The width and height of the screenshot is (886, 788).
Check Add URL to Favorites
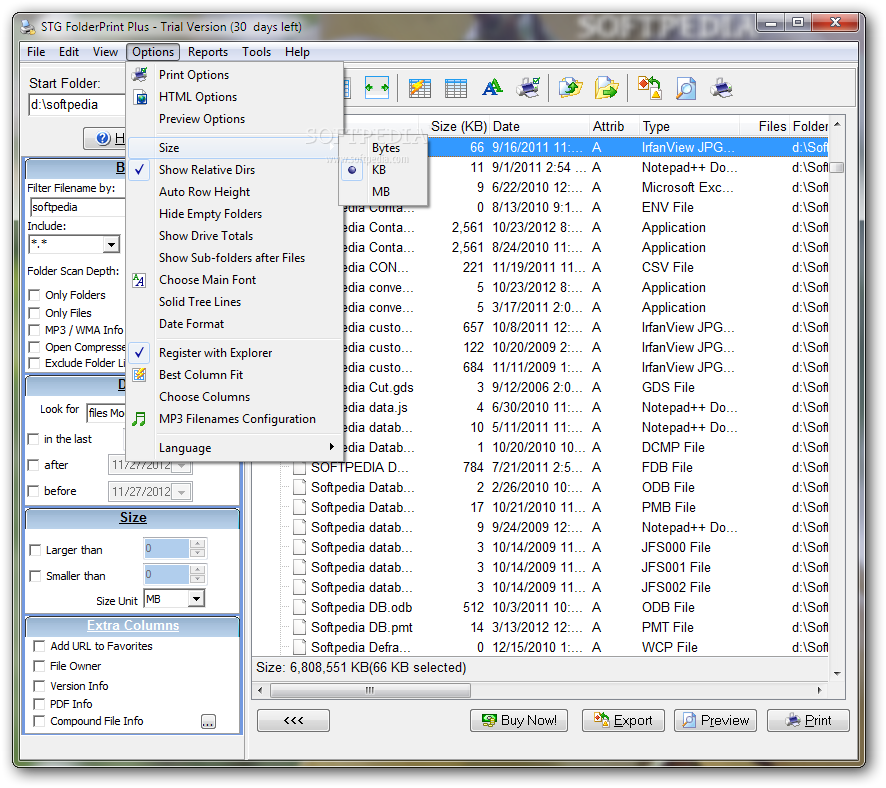point(40,646)
